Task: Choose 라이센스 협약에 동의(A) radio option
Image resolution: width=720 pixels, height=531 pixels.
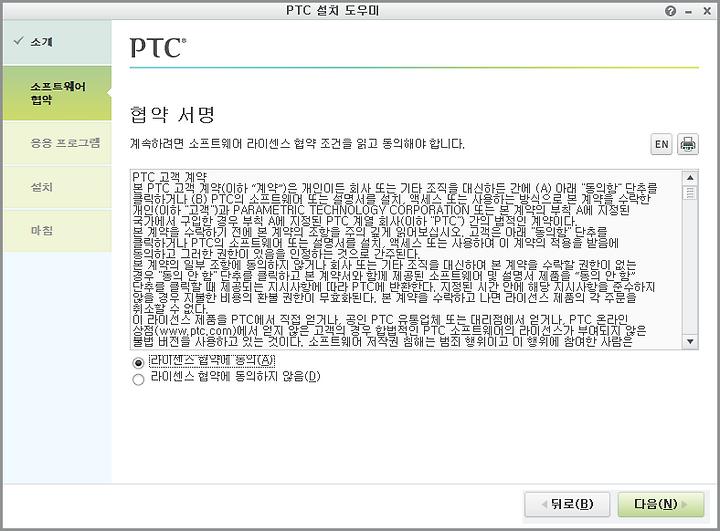Action: [138, 363]
